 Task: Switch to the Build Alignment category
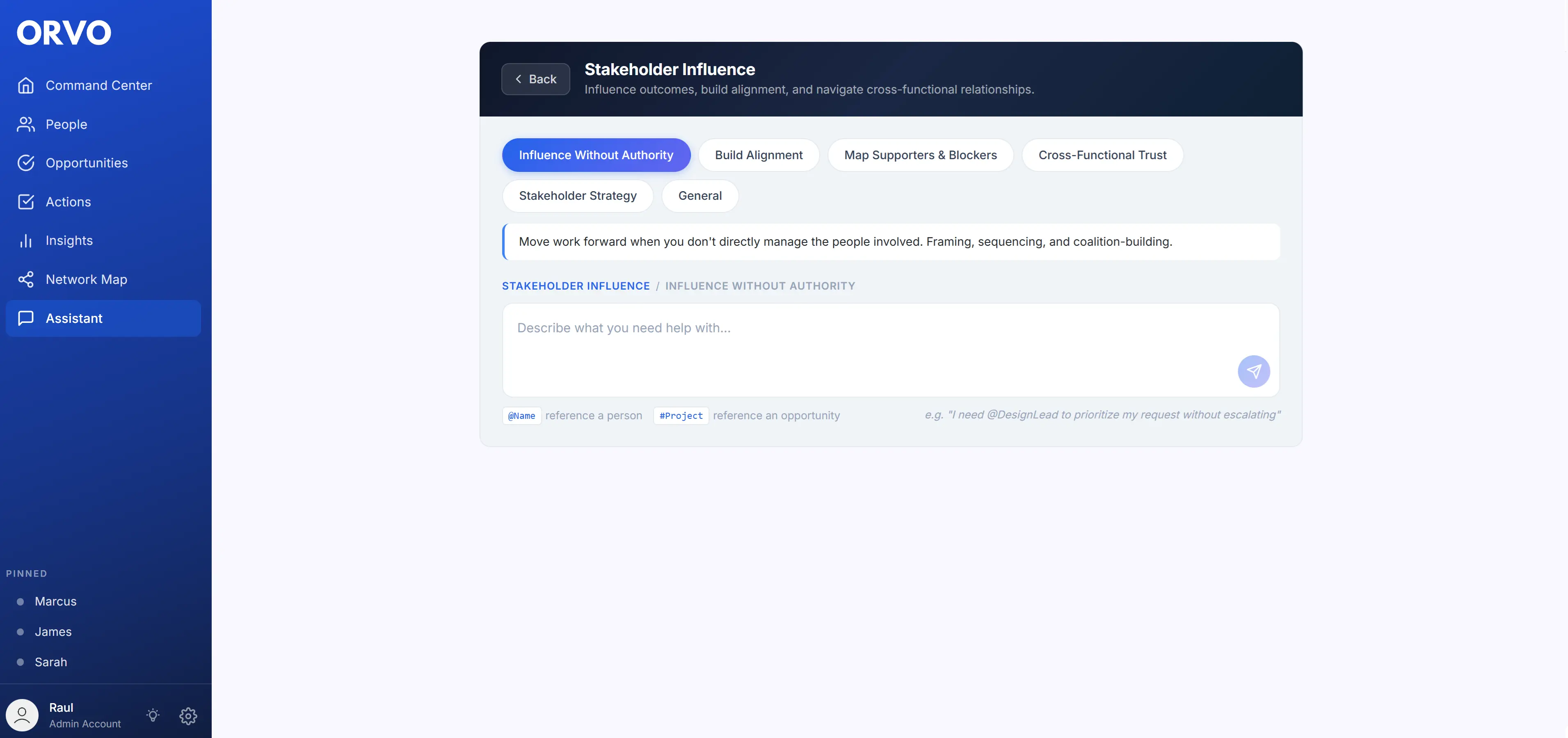pyautogui.click(x=759, y=155)
